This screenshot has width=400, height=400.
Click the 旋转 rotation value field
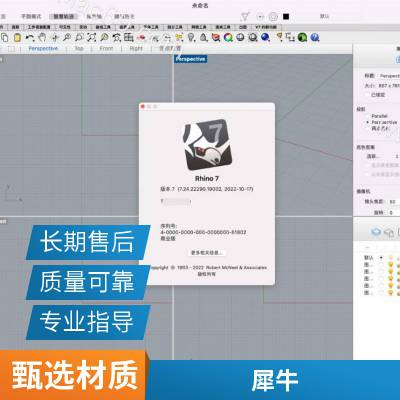393,212
